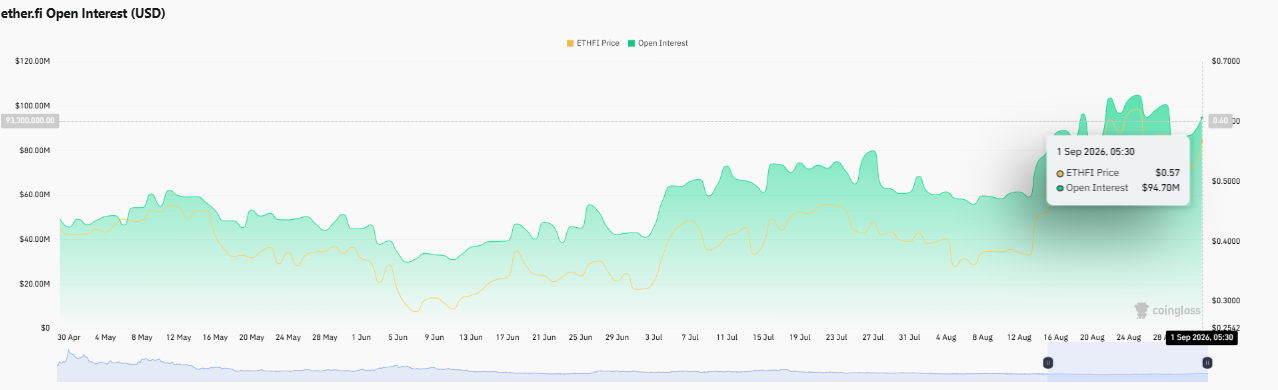Click the $40.00M y-axis label
1278x390 pixels.
[x=34, y=239]
